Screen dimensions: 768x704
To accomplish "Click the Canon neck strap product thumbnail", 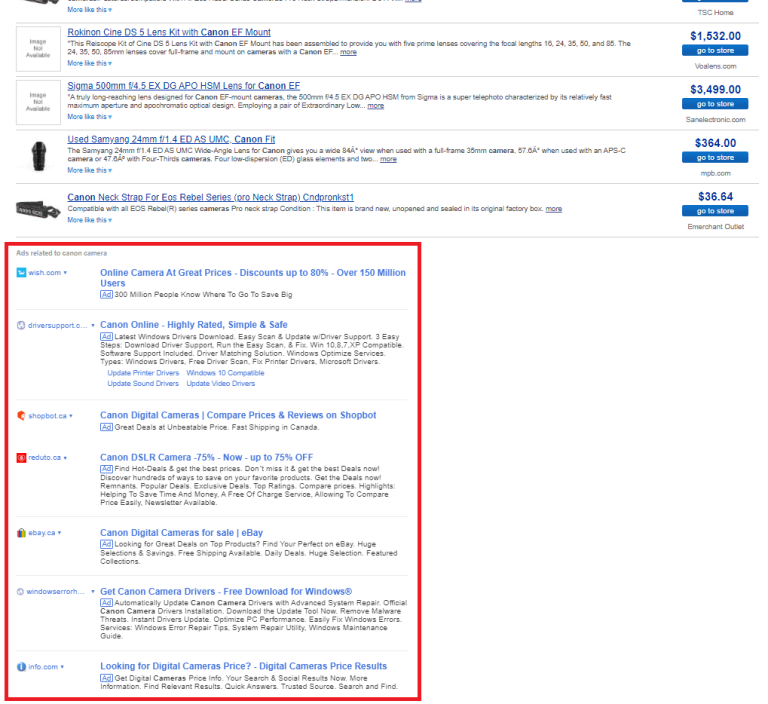I will (38, 209).
